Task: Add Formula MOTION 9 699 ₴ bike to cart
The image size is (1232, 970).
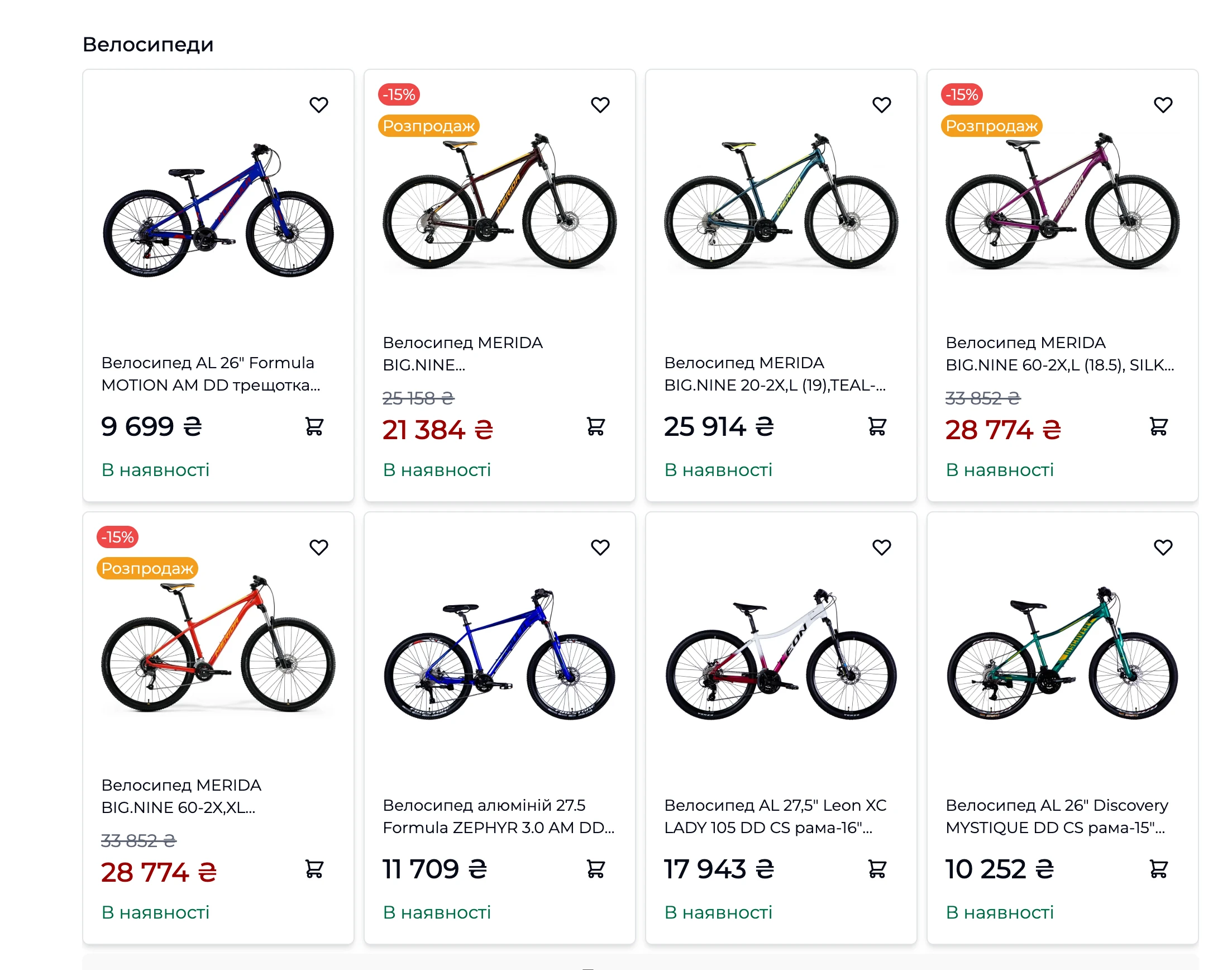Action: (x=314, y=426)
